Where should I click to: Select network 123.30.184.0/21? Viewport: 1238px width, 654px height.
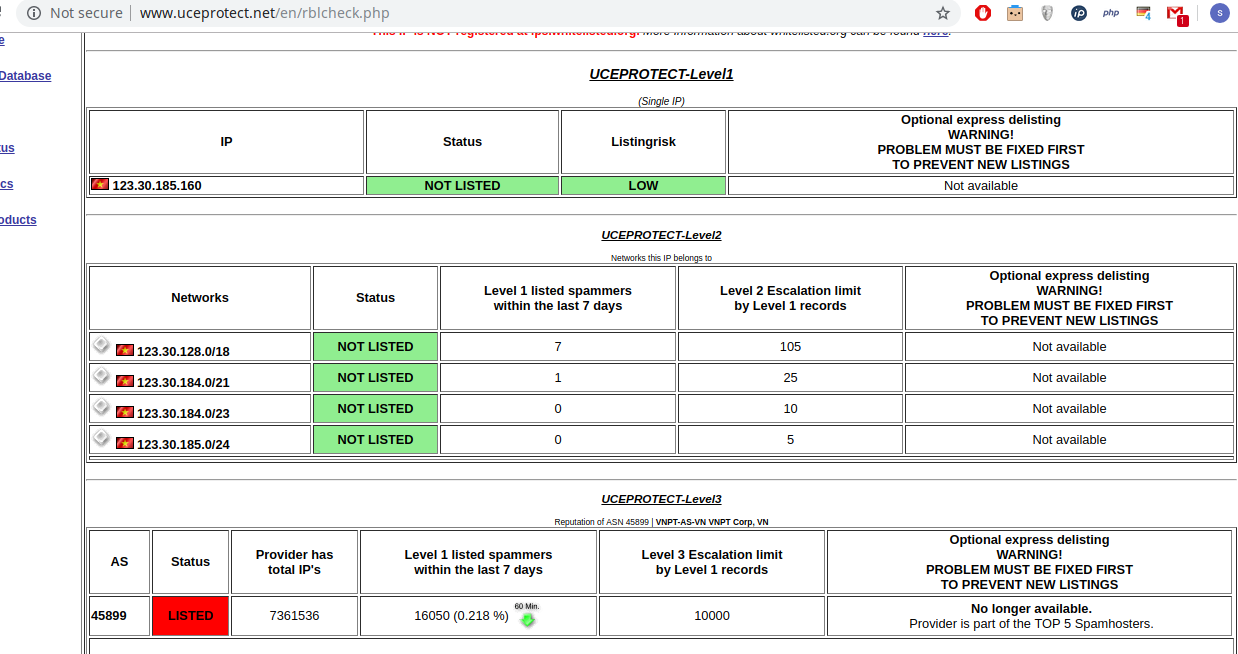pyautogui.click(x=183, y=383)
